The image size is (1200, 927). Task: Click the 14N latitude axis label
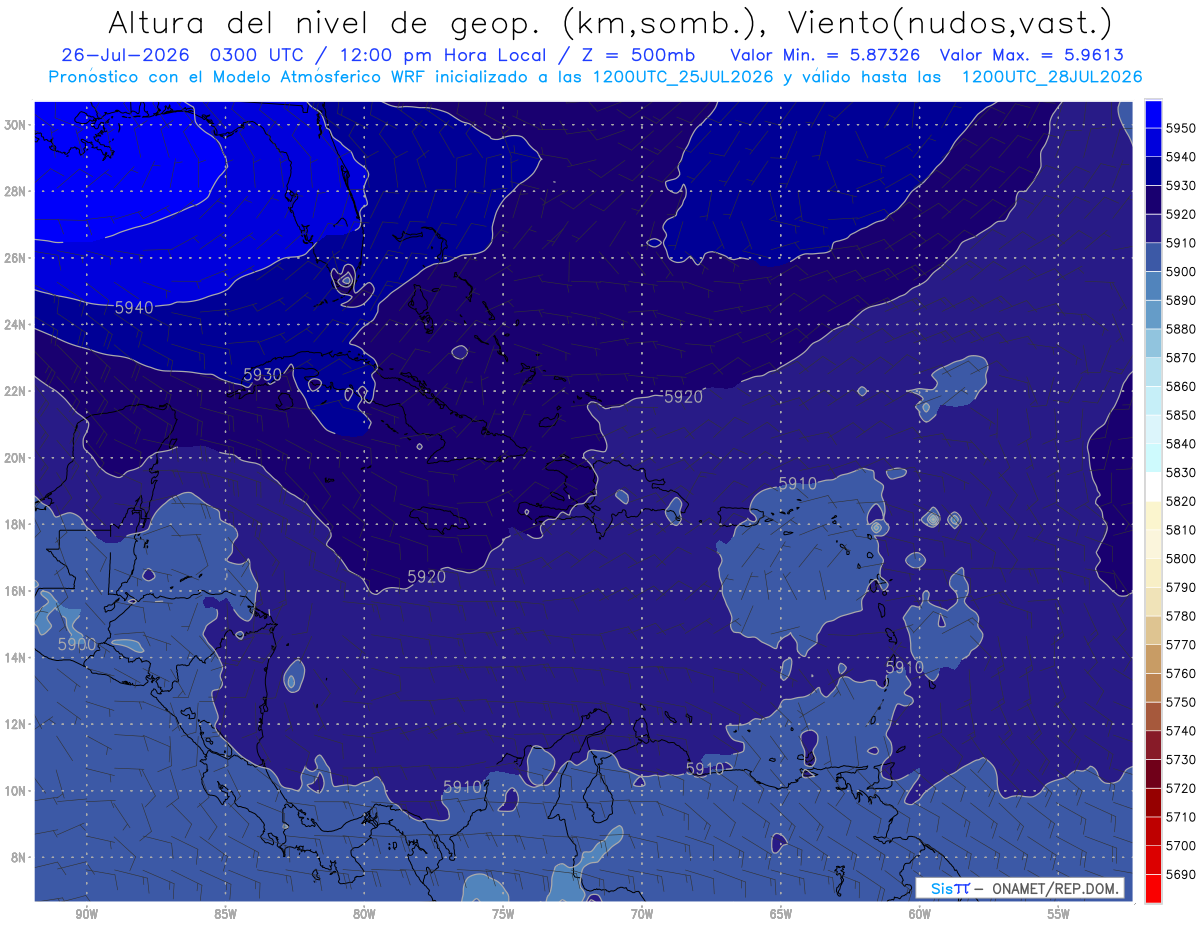15,658
